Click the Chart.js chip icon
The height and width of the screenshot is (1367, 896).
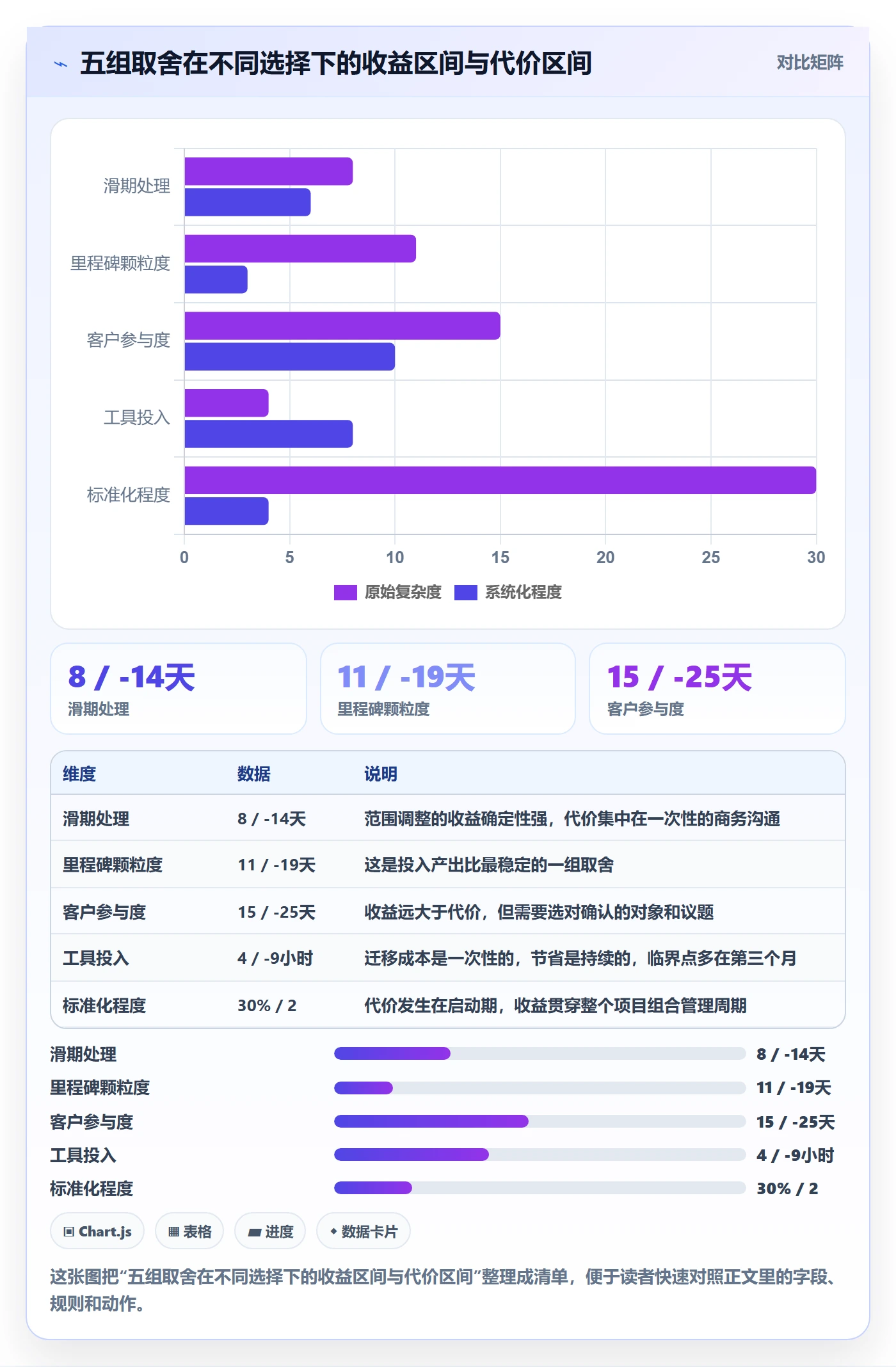[x=69, y=1232]
